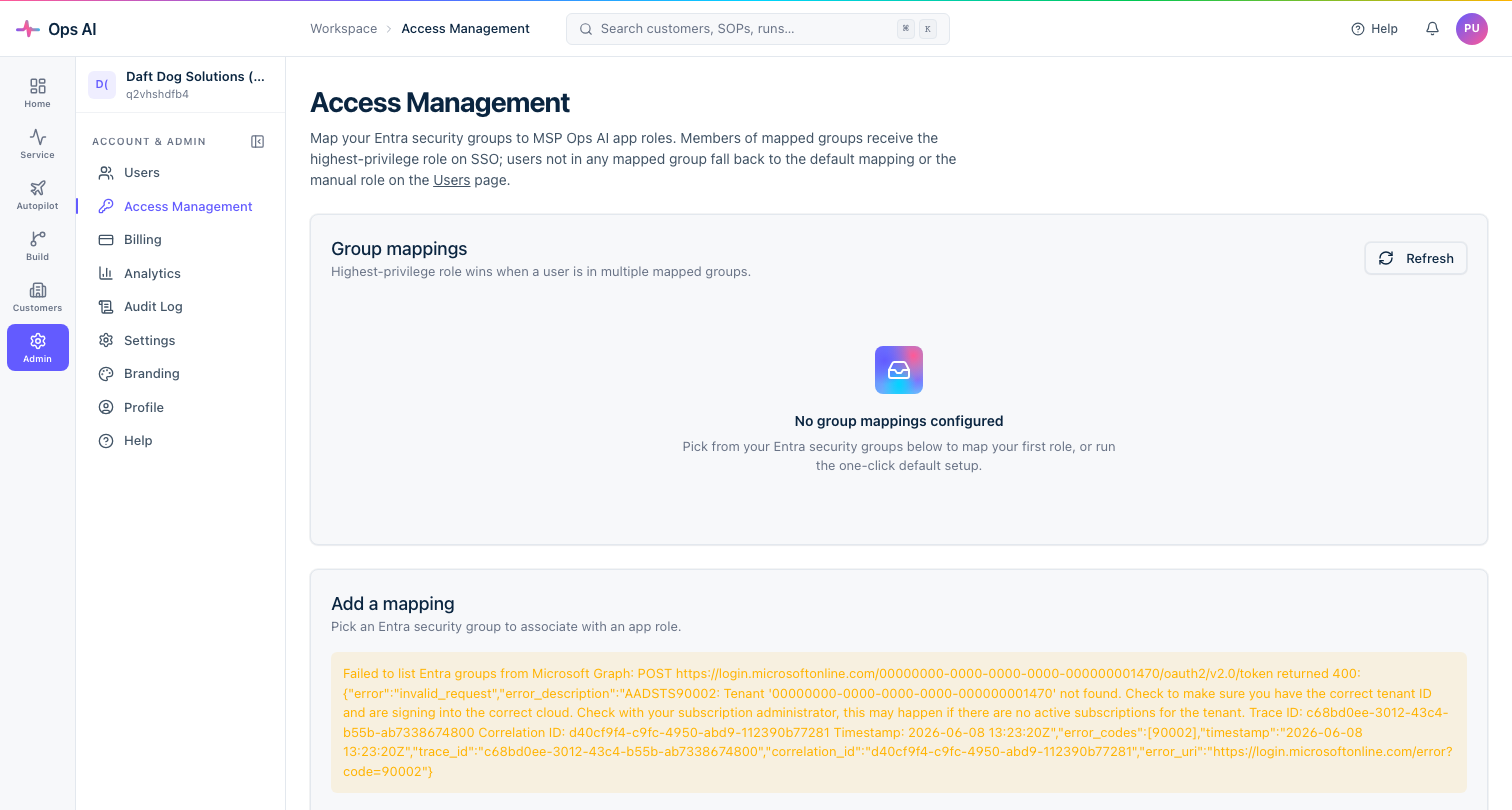Viewport: 1512px width, 810px height.
Task: Open Home from the left rail
Action: pyautogui.click(x=38, y=93)
